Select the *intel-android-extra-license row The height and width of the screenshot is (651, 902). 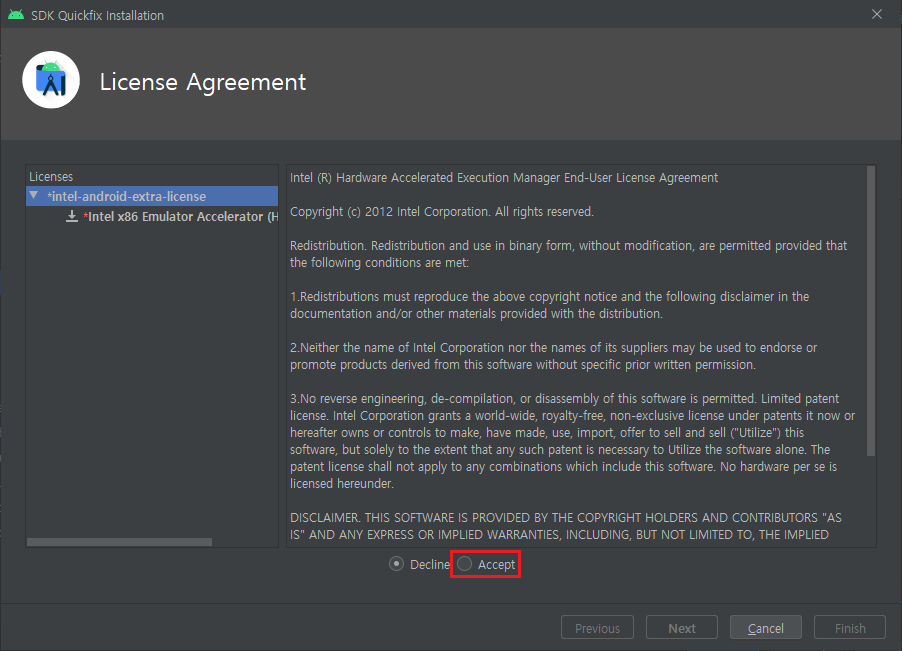[152, 196]
